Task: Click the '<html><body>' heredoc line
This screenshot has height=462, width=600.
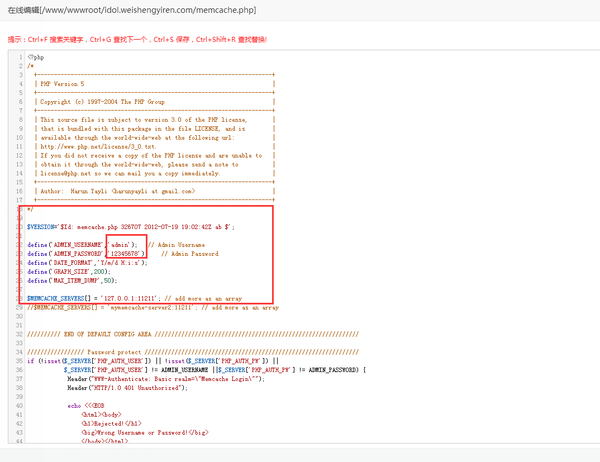Action: (x=101, y=415)
